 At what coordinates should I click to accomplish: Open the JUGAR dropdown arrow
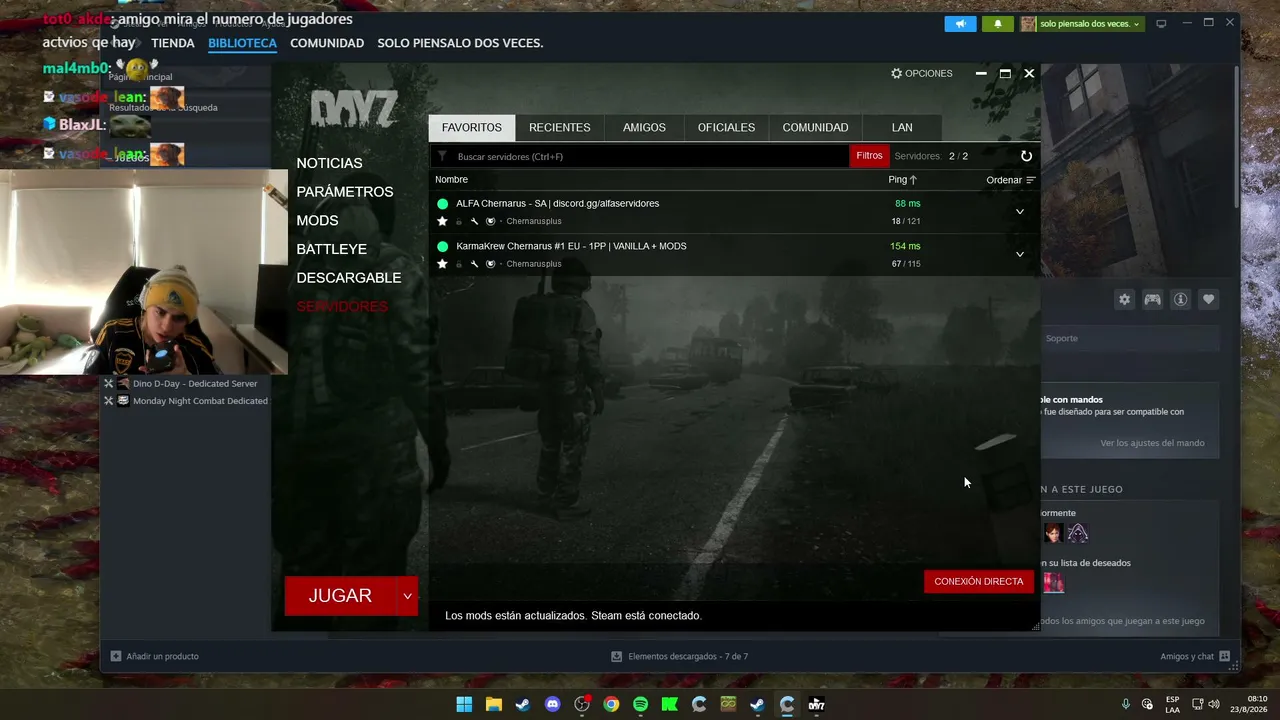coord(407,596)
